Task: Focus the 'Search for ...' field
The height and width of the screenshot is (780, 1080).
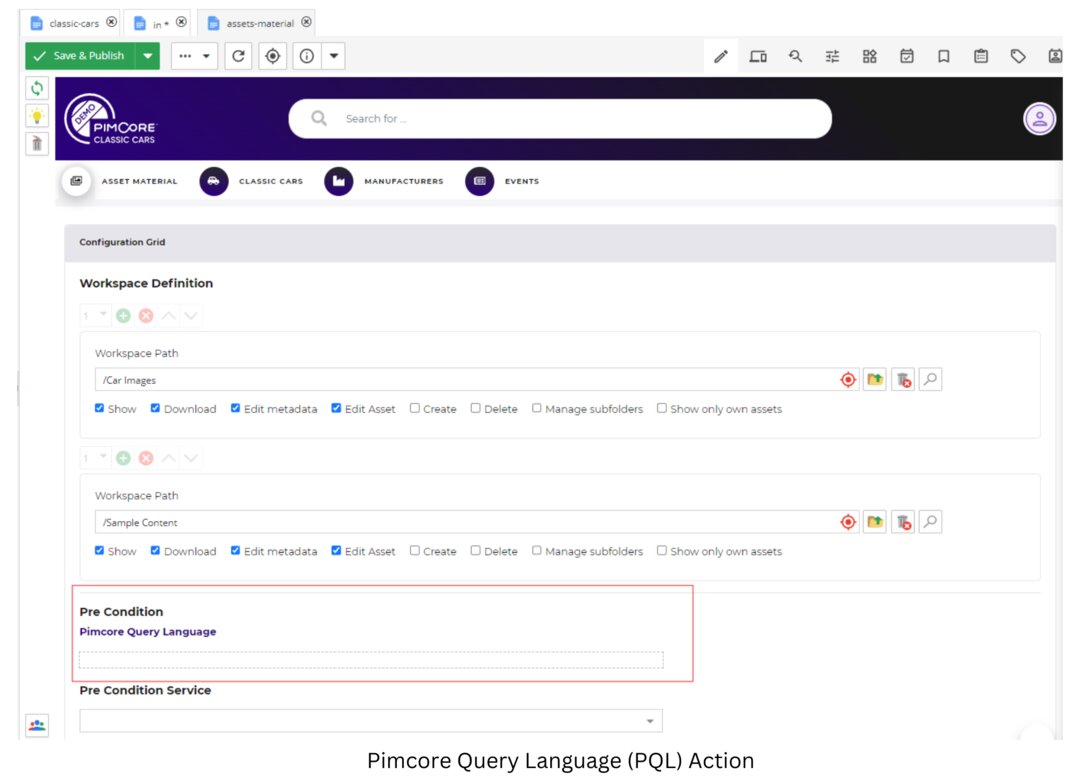Action: click(560, 119)
